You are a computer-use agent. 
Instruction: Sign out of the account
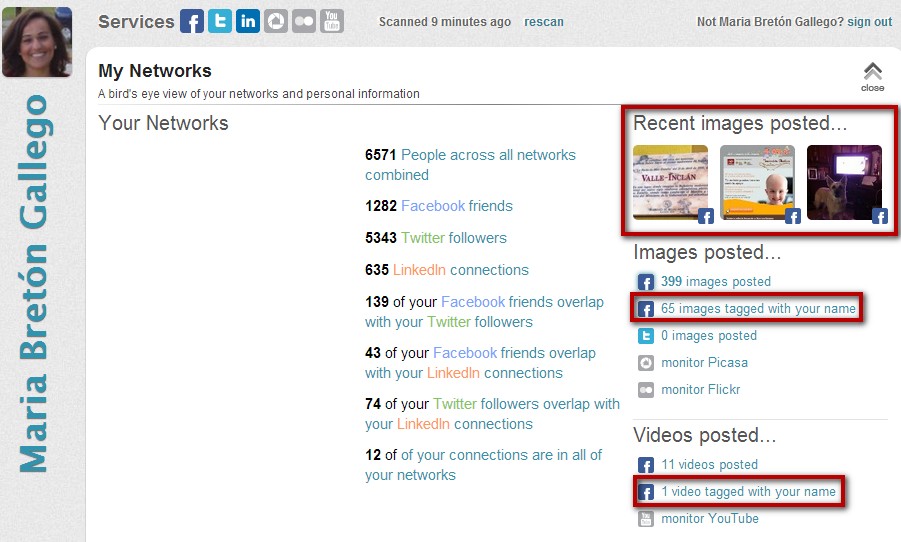point(869,22)
